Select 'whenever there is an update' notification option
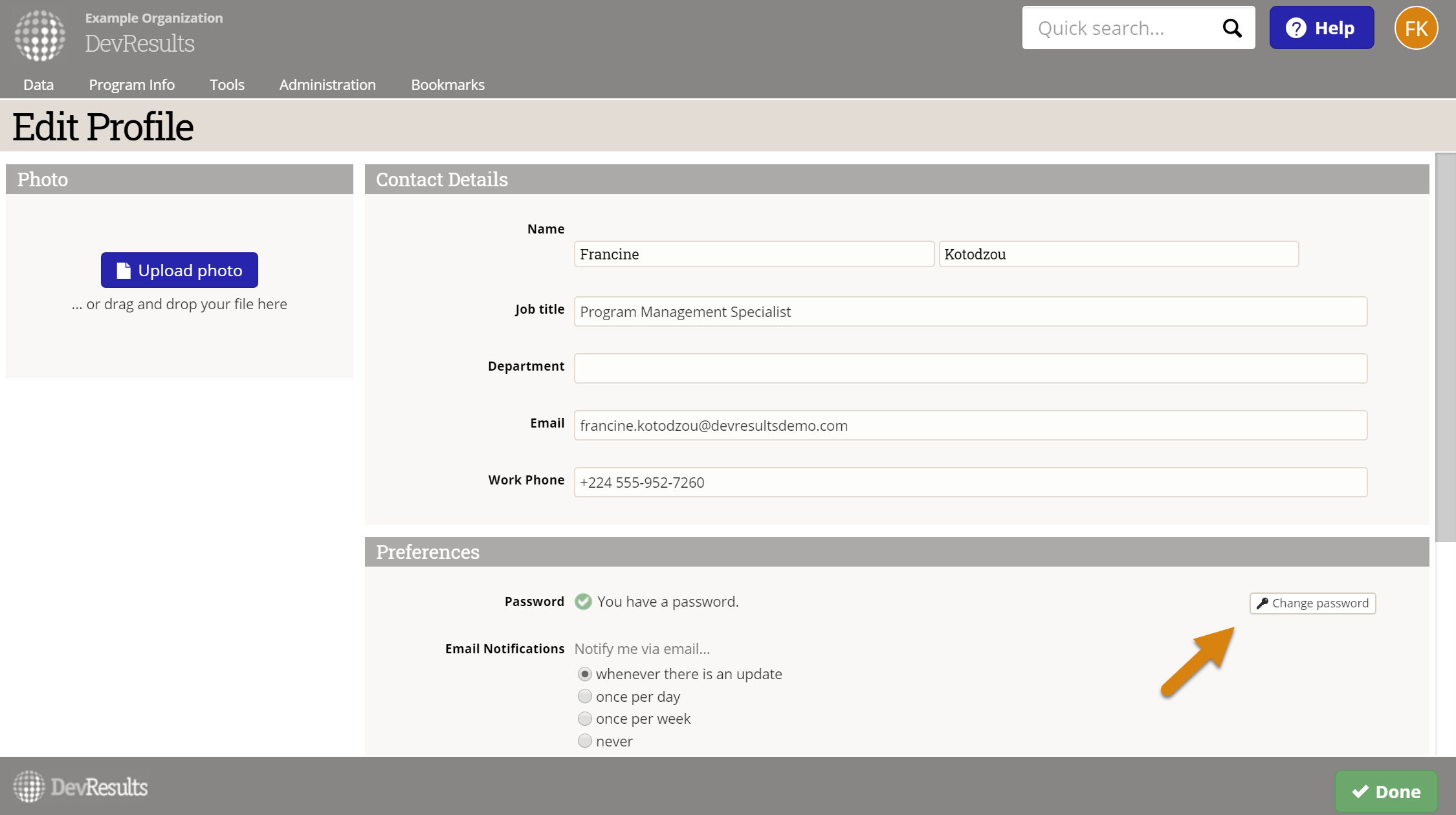Screen dimensions: 1456x815 (584, 674)
